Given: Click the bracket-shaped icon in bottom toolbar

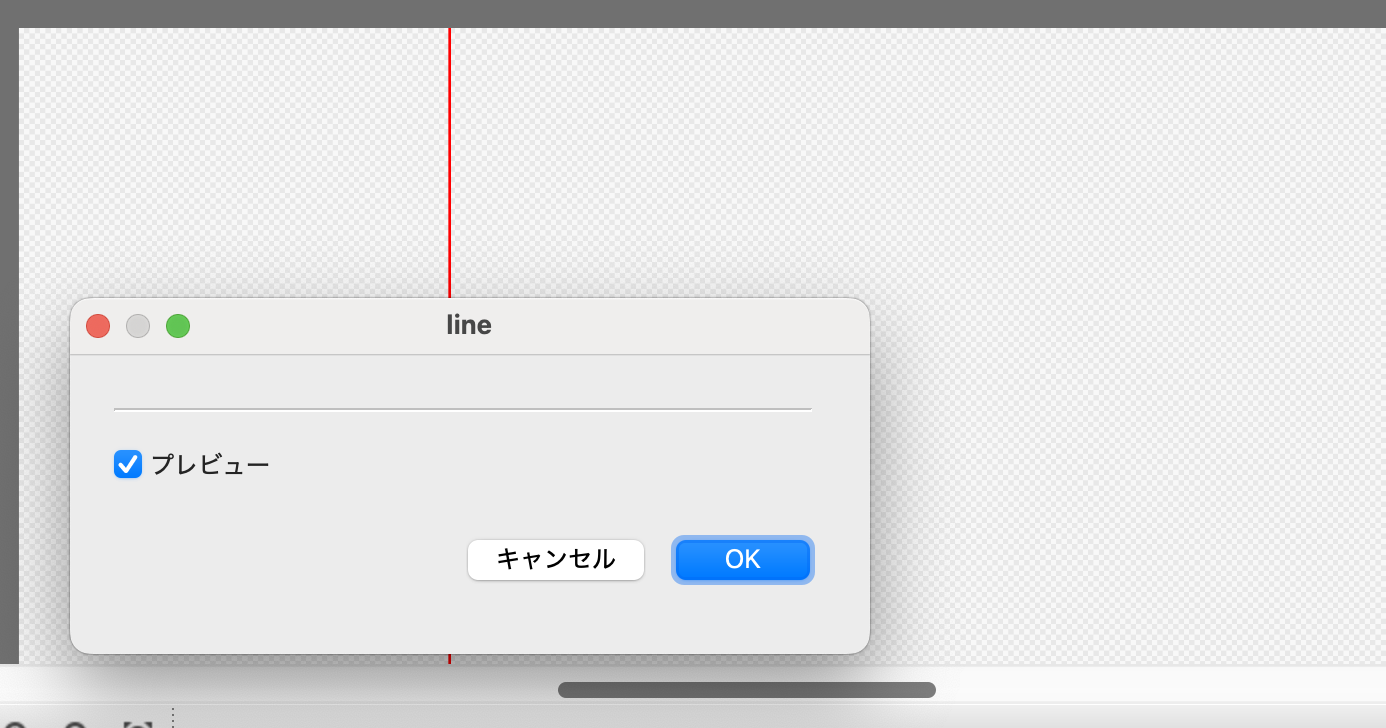Looking at the screenshot, I should coord(138,723).
